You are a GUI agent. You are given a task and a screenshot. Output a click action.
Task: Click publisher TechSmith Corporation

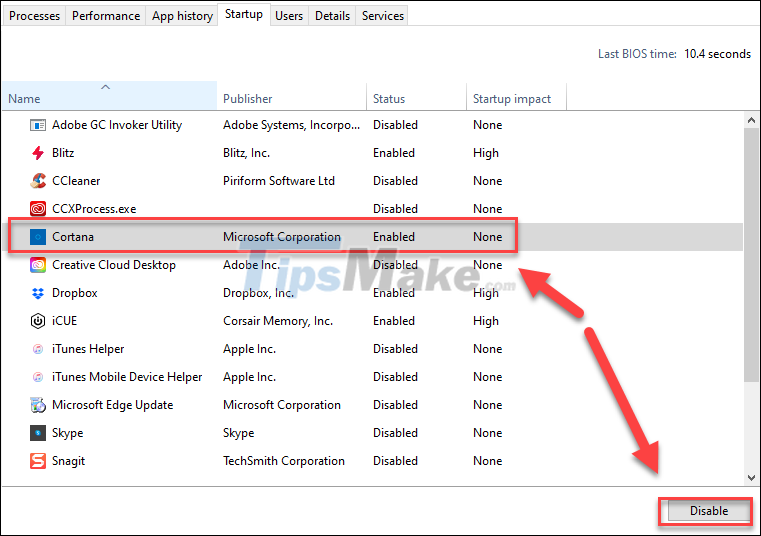point(283,461)
